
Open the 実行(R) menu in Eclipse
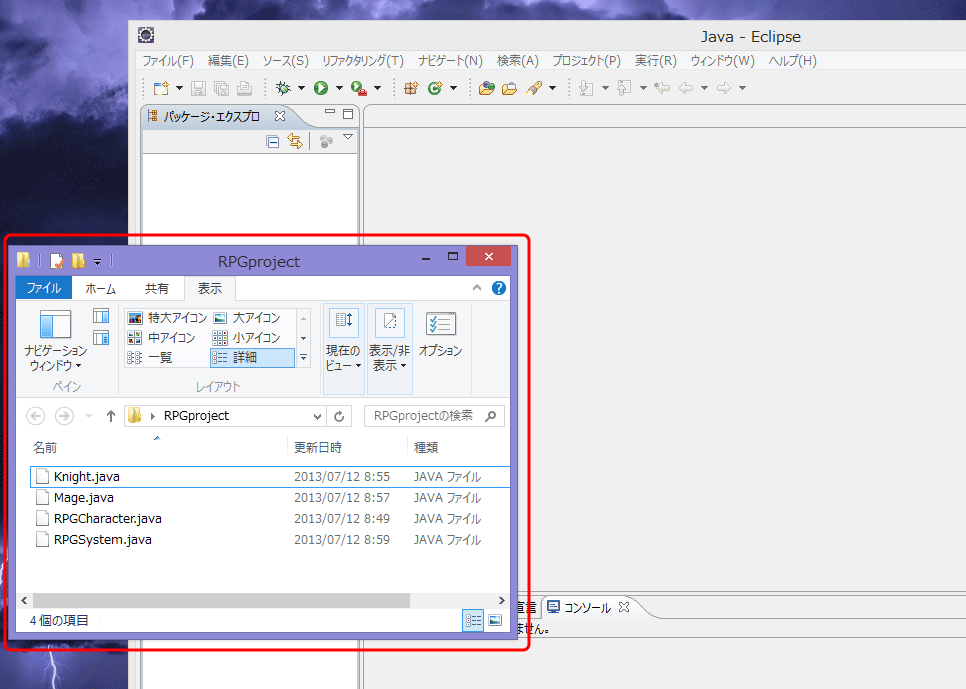click(x=656, y=61)
